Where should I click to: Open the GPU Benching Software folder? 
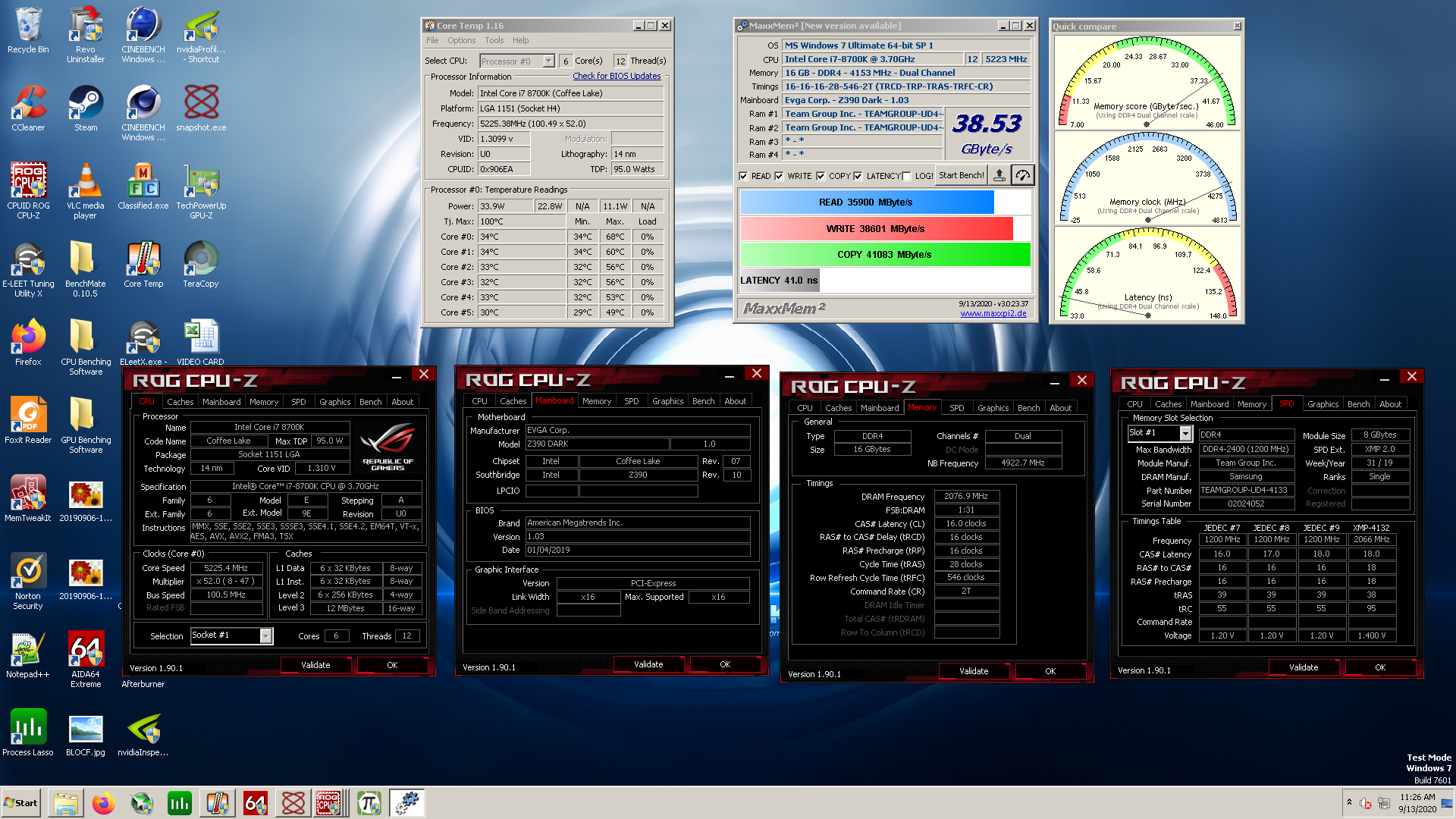click(86, 425)
